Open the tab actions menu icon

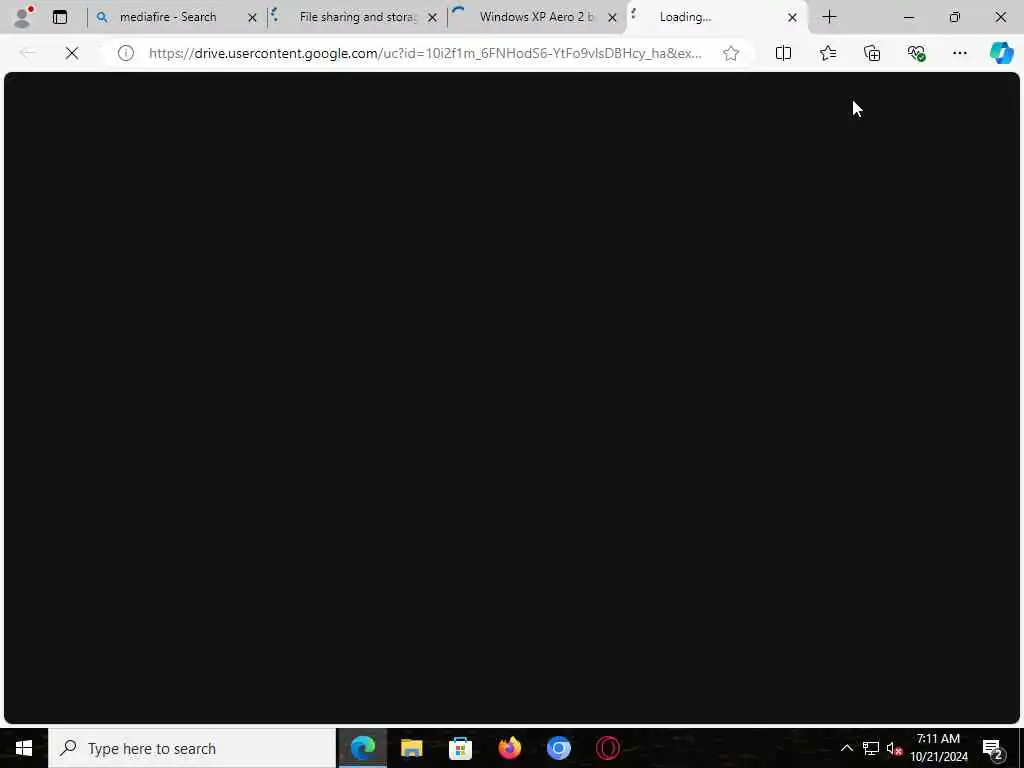(x=60, y=17)
